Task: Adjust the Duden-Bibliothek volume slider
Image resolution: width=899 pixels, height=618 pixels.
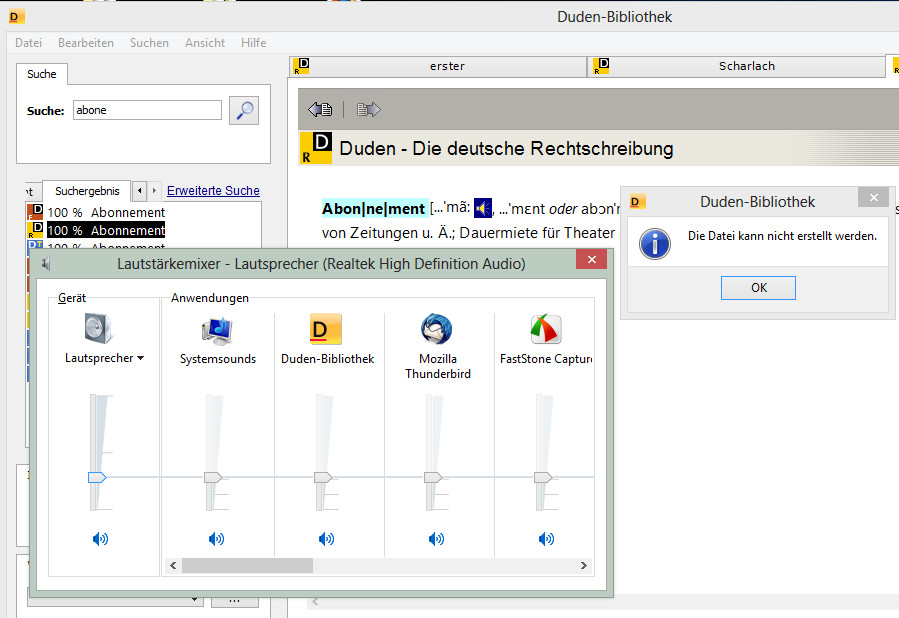Action: [323, 477]
